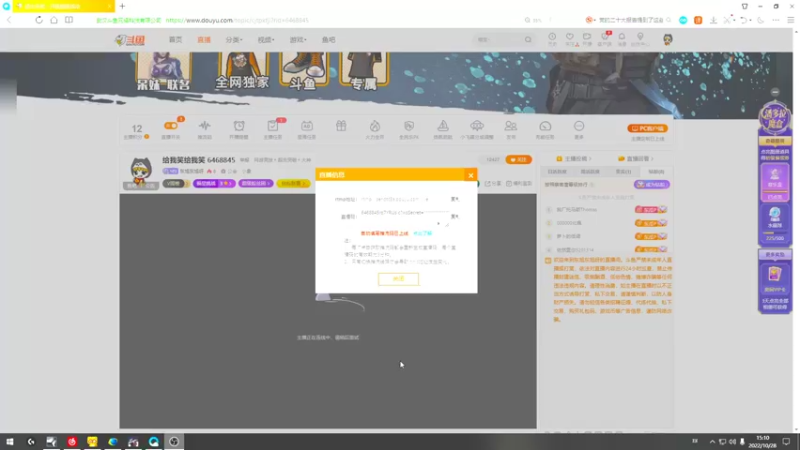Viewport: 800px width, 450px height.
Task: Open the bell notification icon in site header
Action: [x=621, y=37]
